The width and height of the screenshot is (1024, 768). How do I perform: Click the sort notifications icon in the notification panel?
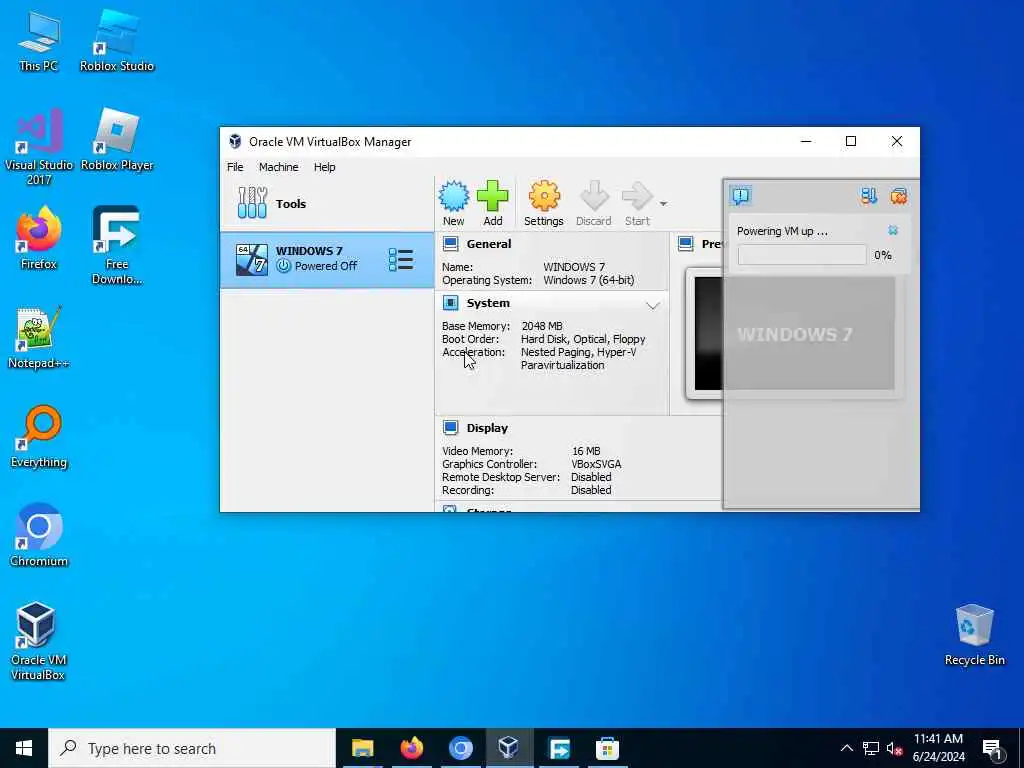[869, 196]
